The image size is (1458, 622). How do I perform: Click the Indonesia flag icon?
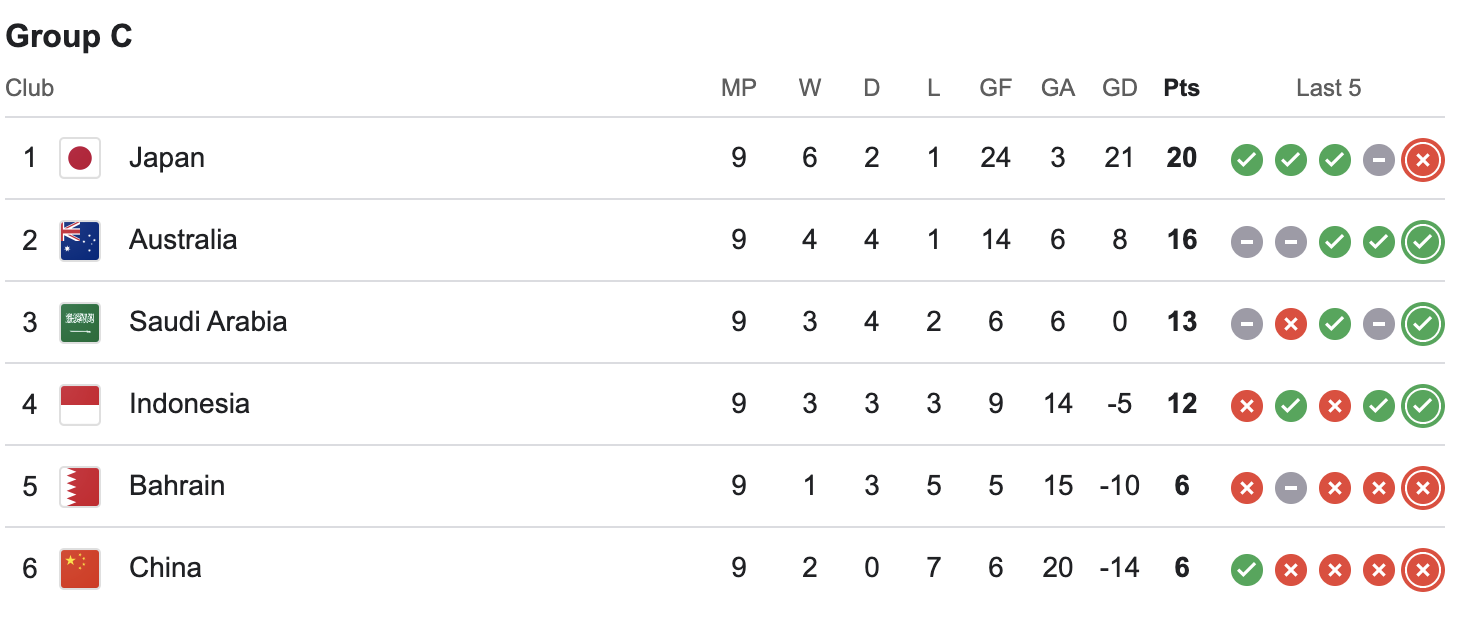[80, 404]
